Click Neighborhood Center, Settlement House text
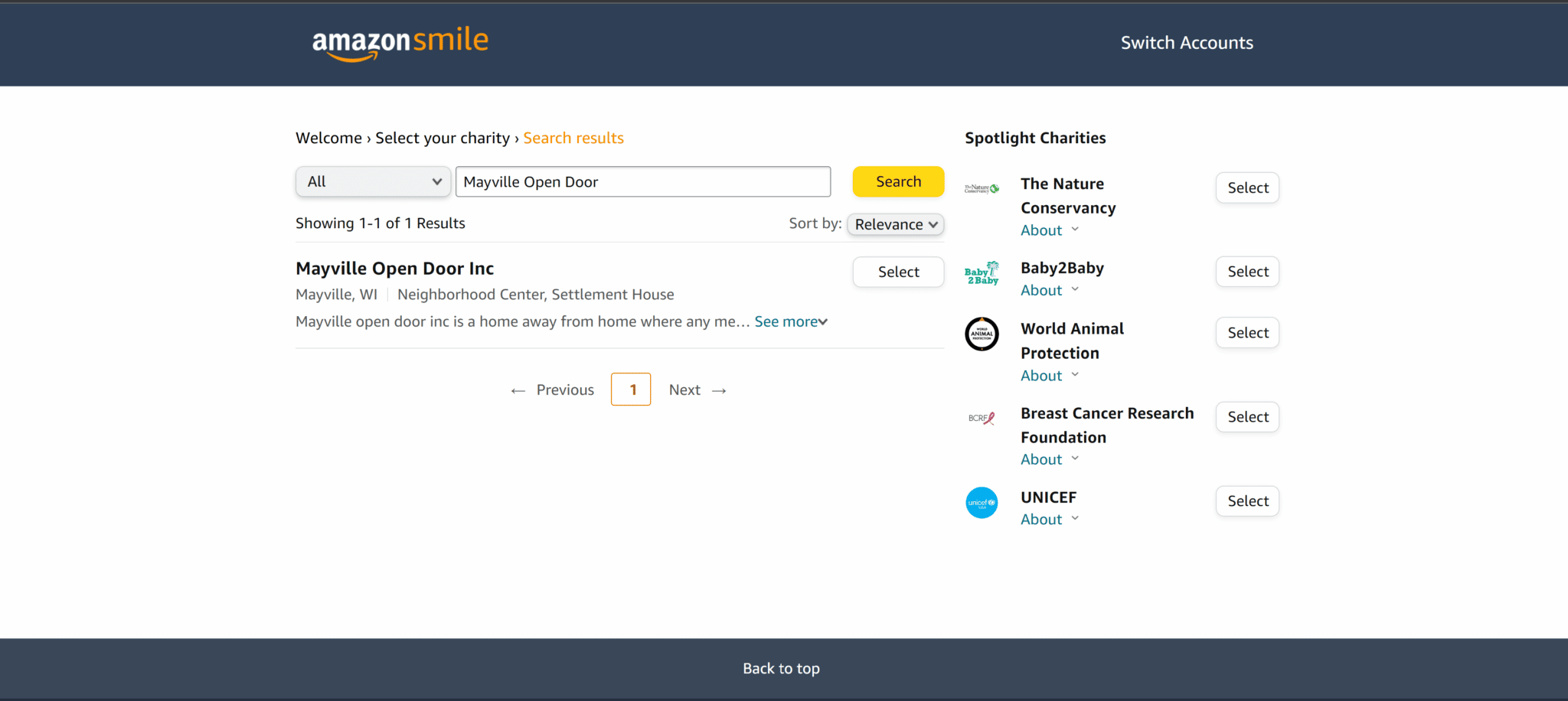The image size is (1568, 701). pos(536,295)
